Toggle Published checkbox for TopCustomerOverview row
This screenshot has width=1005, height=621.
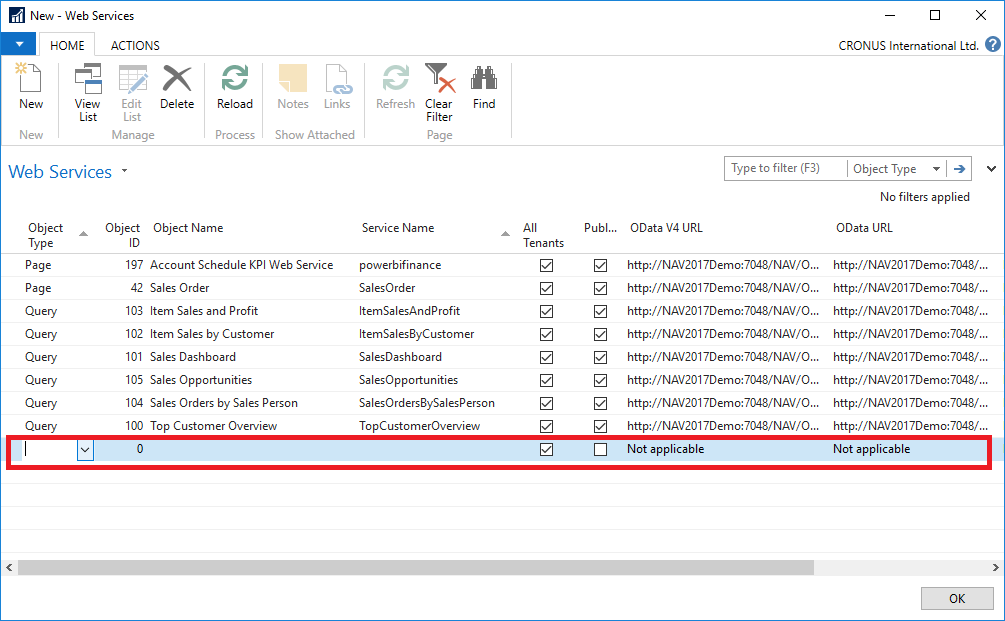(x=600, y=426)
